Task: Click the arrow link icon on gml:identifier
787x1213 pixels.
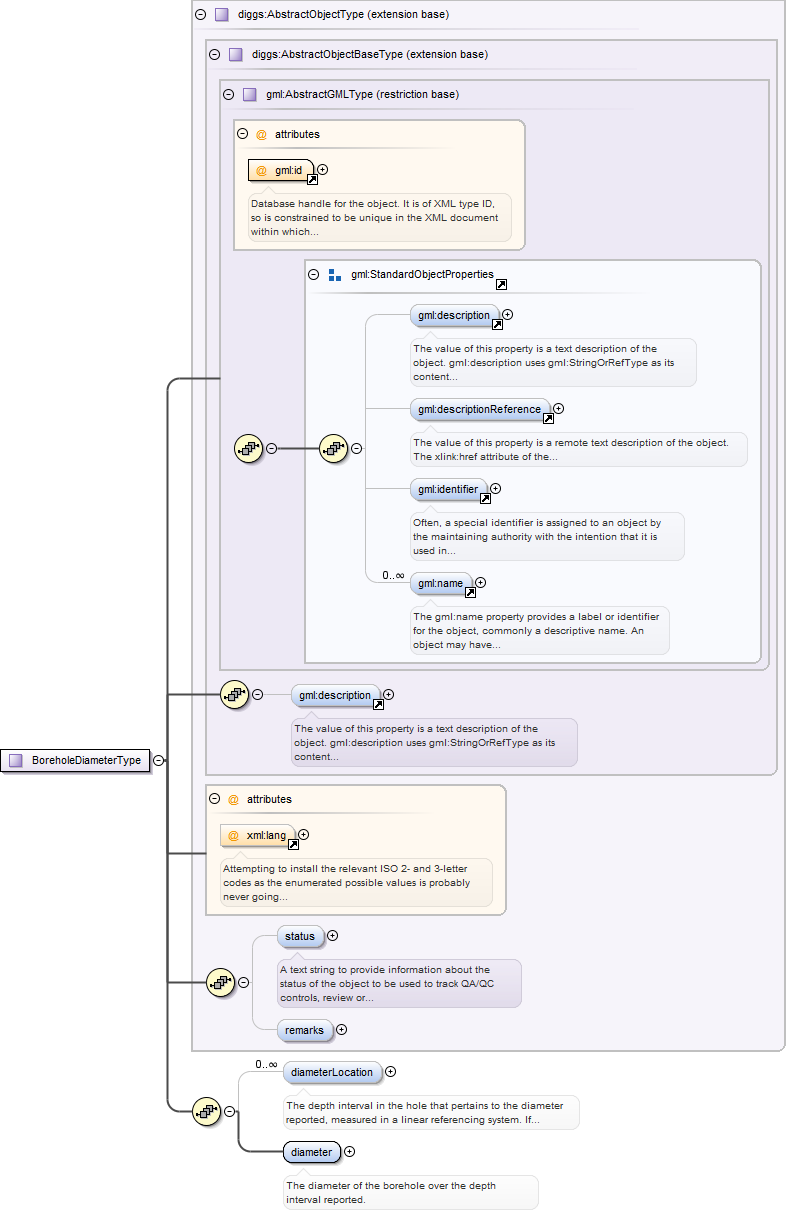Action: (485, 498)
